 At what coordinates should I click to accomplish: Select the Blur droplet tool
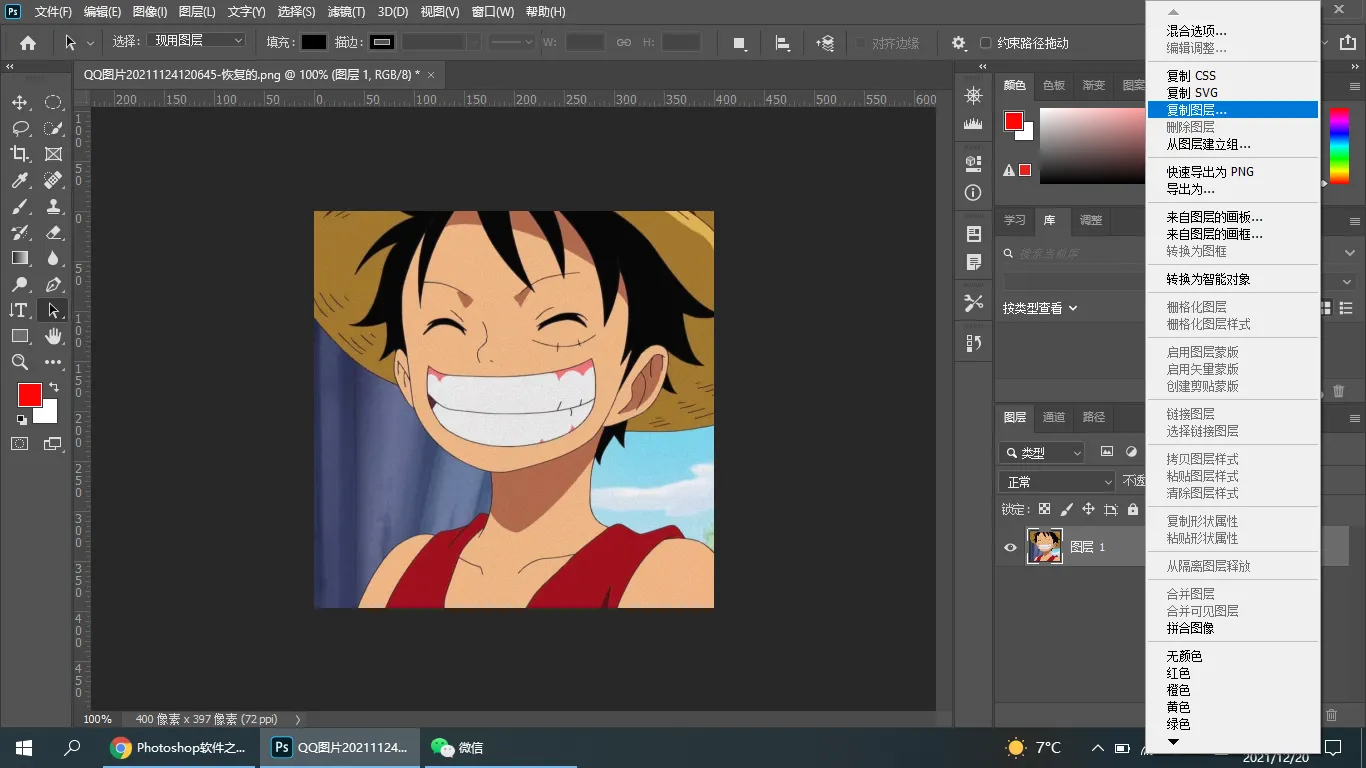pos(53,258)
